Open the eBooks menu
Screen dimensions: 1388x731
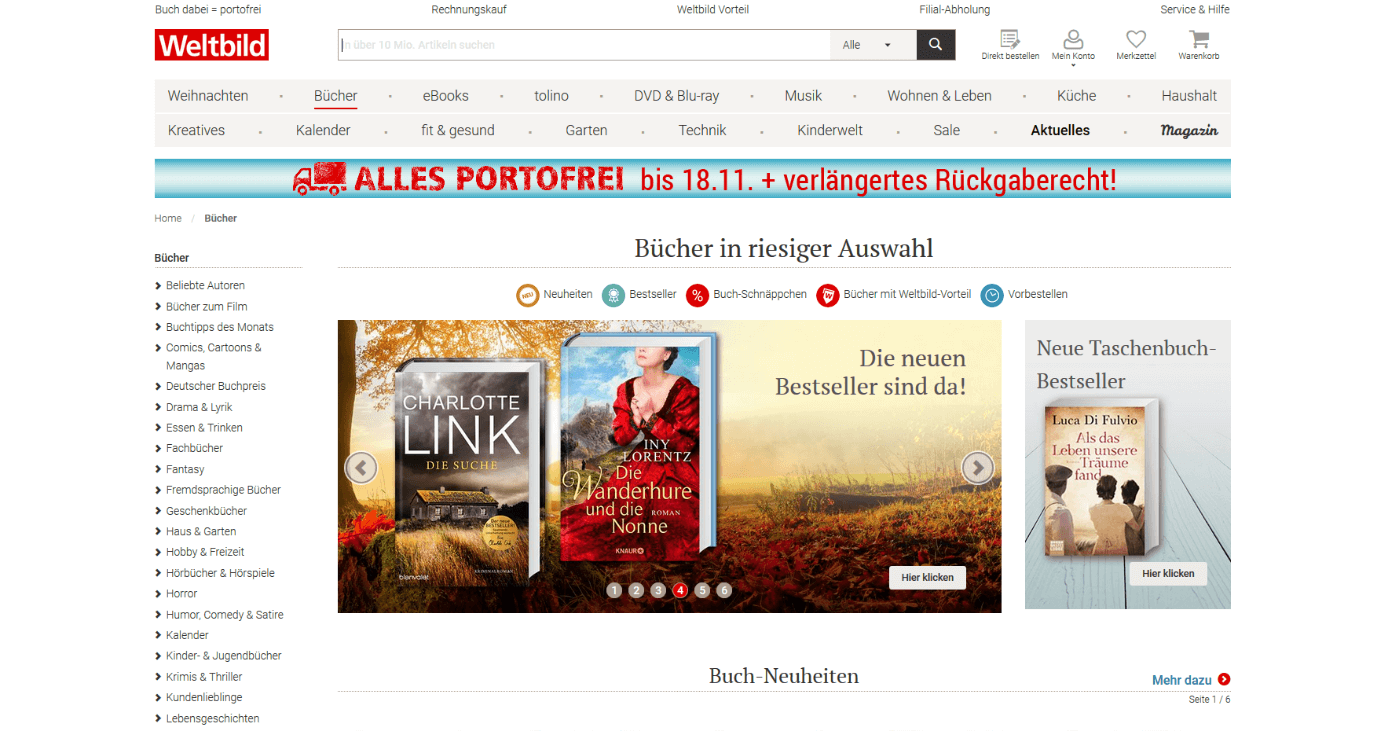[x=445, y=96]
